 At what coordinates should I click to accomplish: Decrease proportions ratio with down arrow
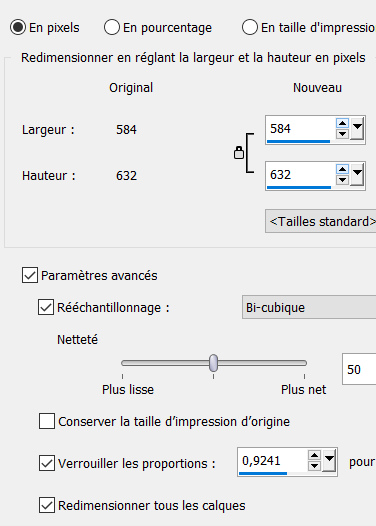314,466
